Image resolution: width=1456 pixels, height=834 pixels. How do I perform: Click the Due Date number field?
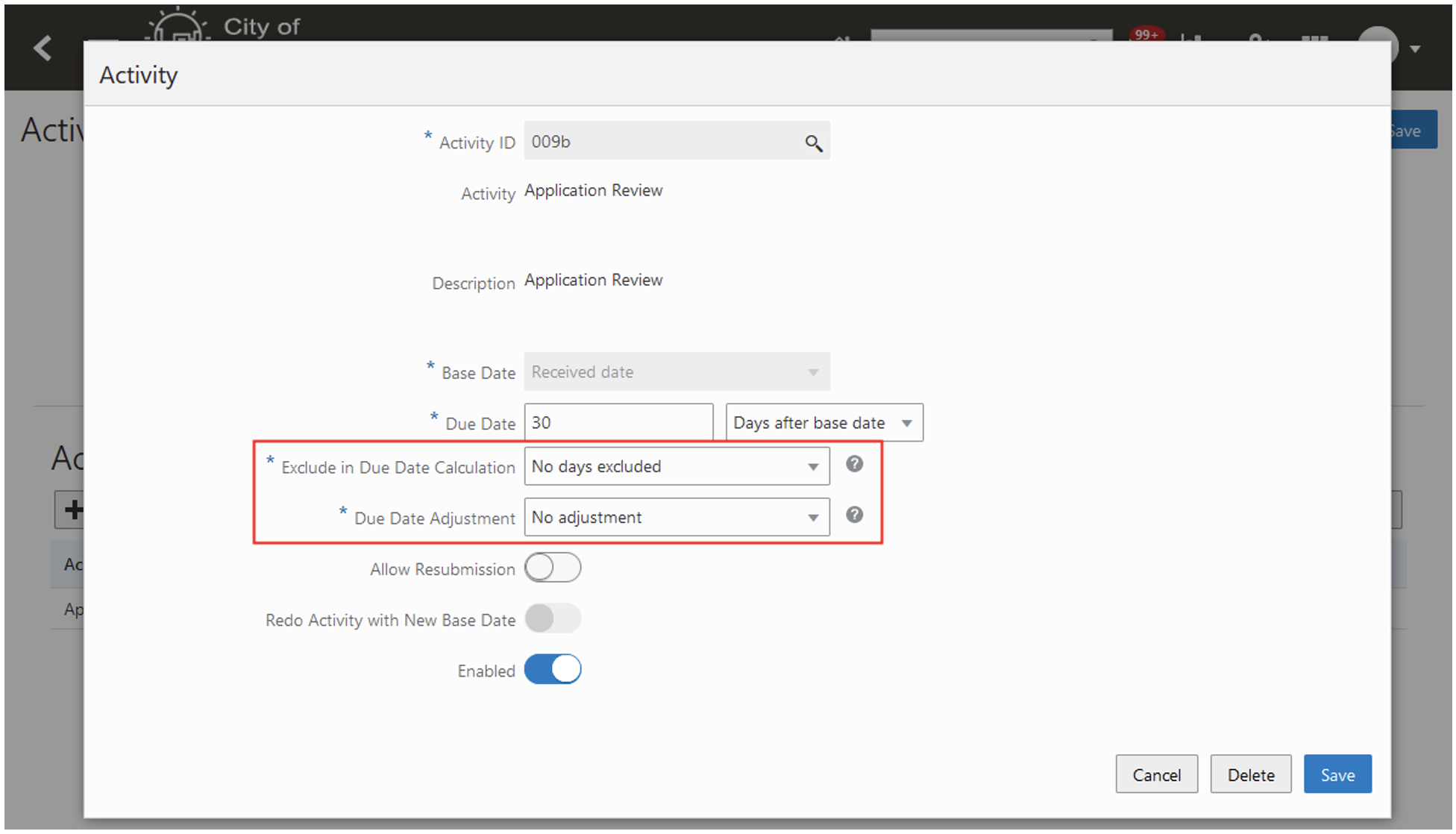coord(618,423)
